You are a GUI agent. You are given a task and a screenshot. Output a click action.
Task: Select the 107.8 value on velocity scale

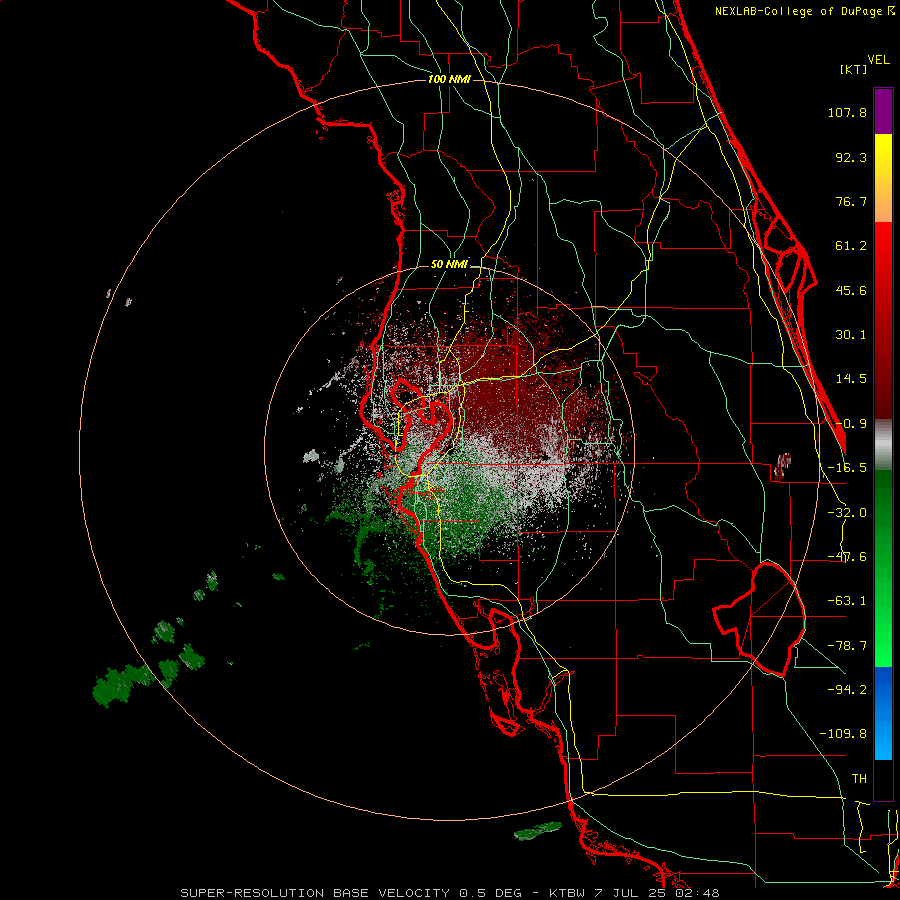coord(847,112)
